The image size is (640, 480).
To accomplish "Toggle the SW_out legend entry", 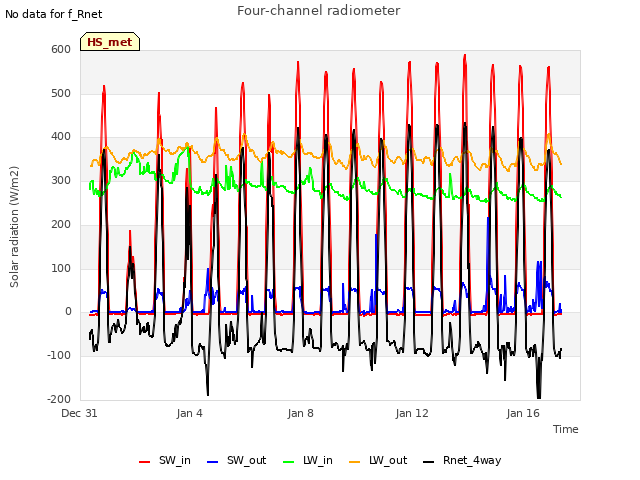I will click(237, 460).
